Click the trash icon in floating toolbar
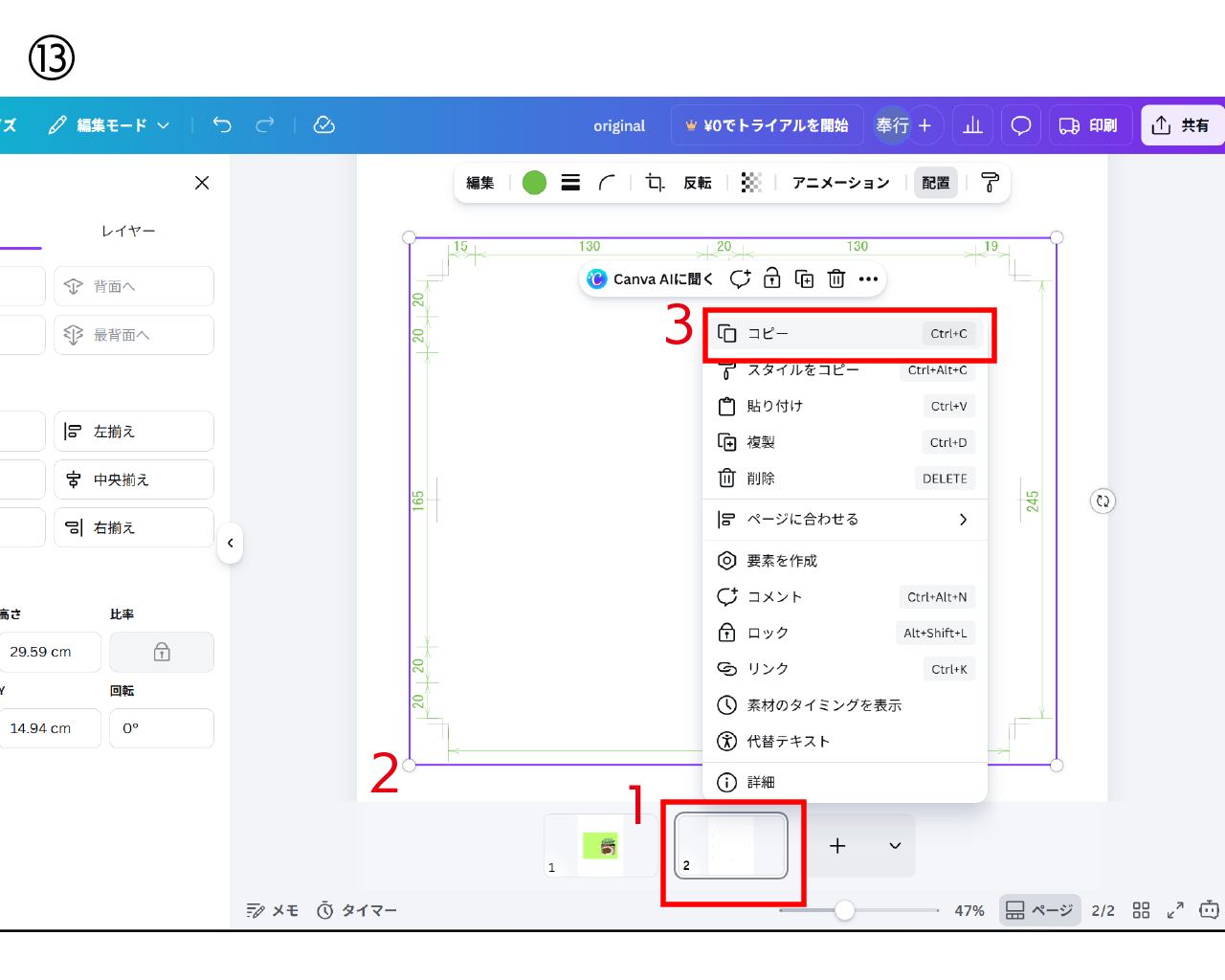 coord(836,278)
